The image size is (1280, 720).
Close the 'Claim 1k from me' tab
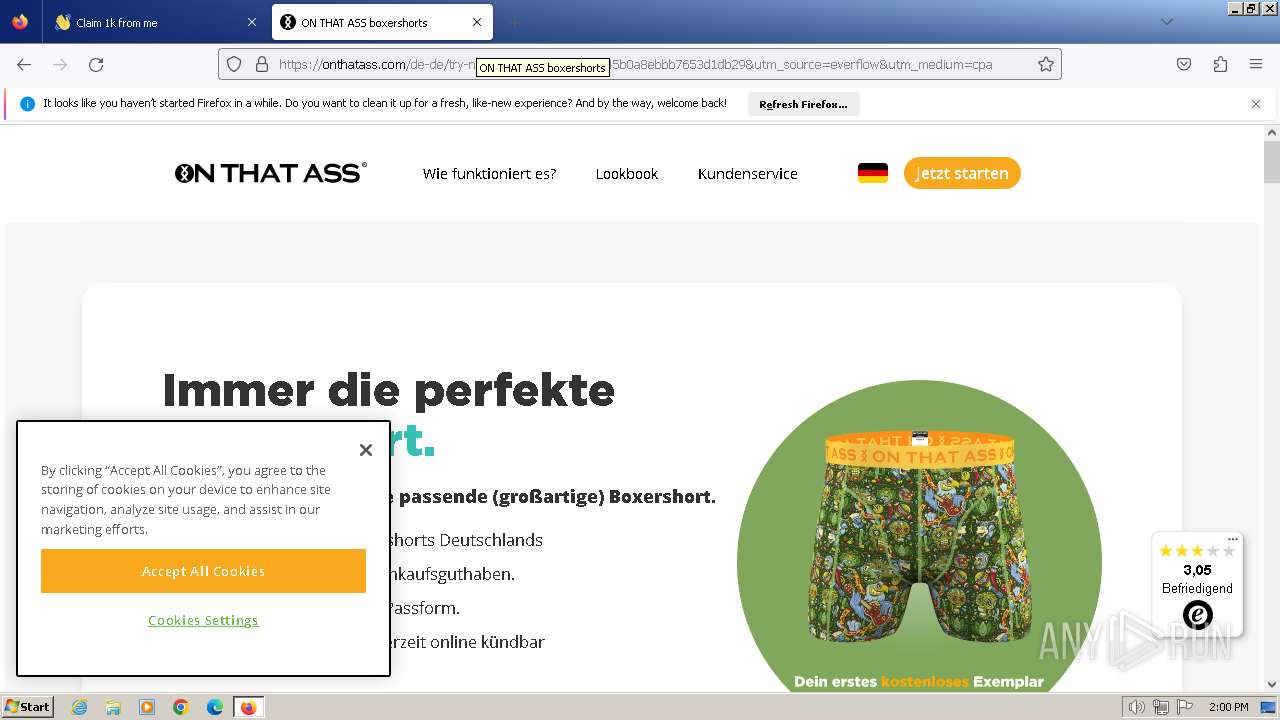pos(251,22)
